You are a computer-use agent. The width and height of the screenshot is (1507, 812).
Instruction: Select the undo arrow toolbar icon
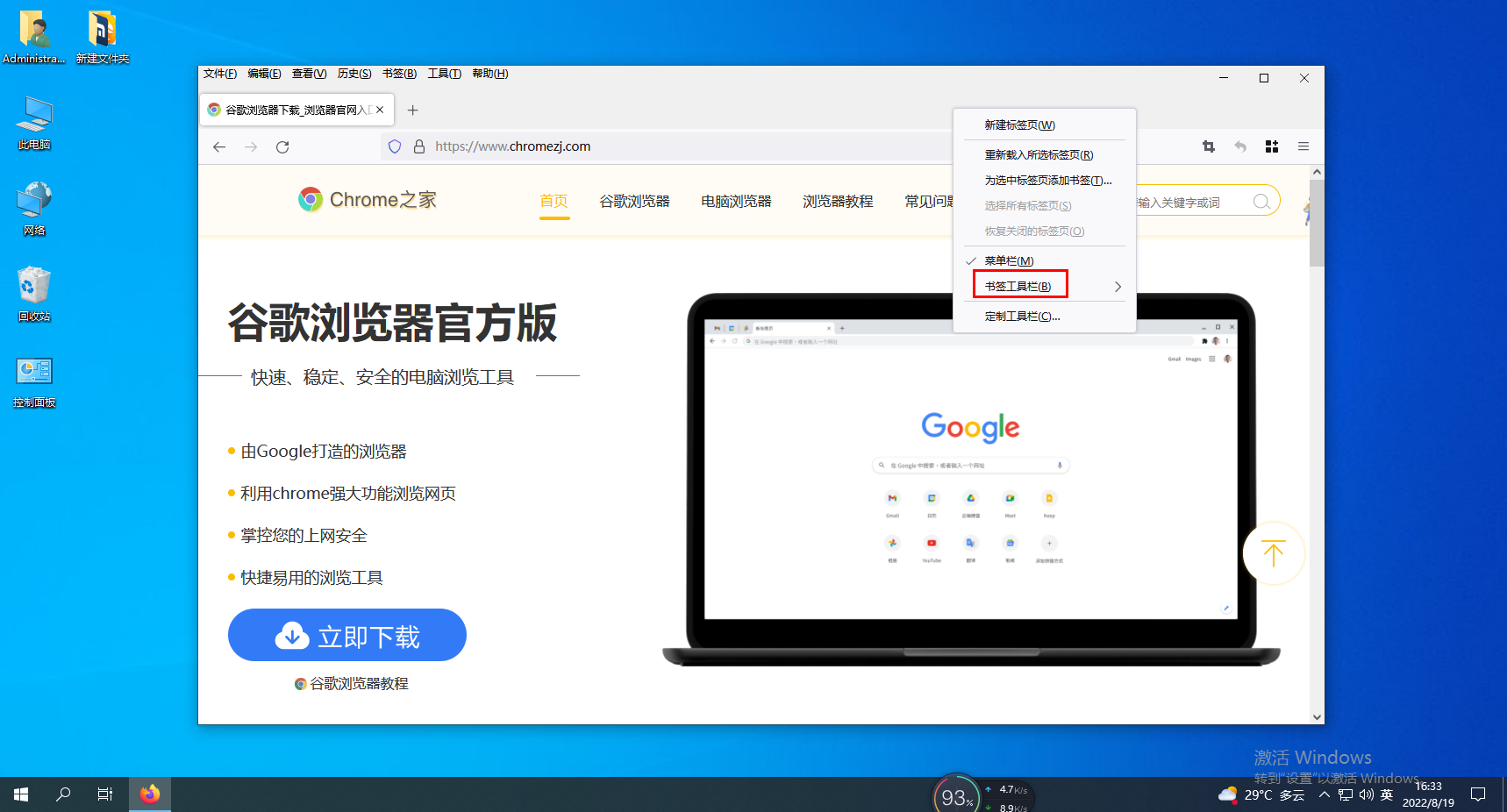[x=1240, y=146]
